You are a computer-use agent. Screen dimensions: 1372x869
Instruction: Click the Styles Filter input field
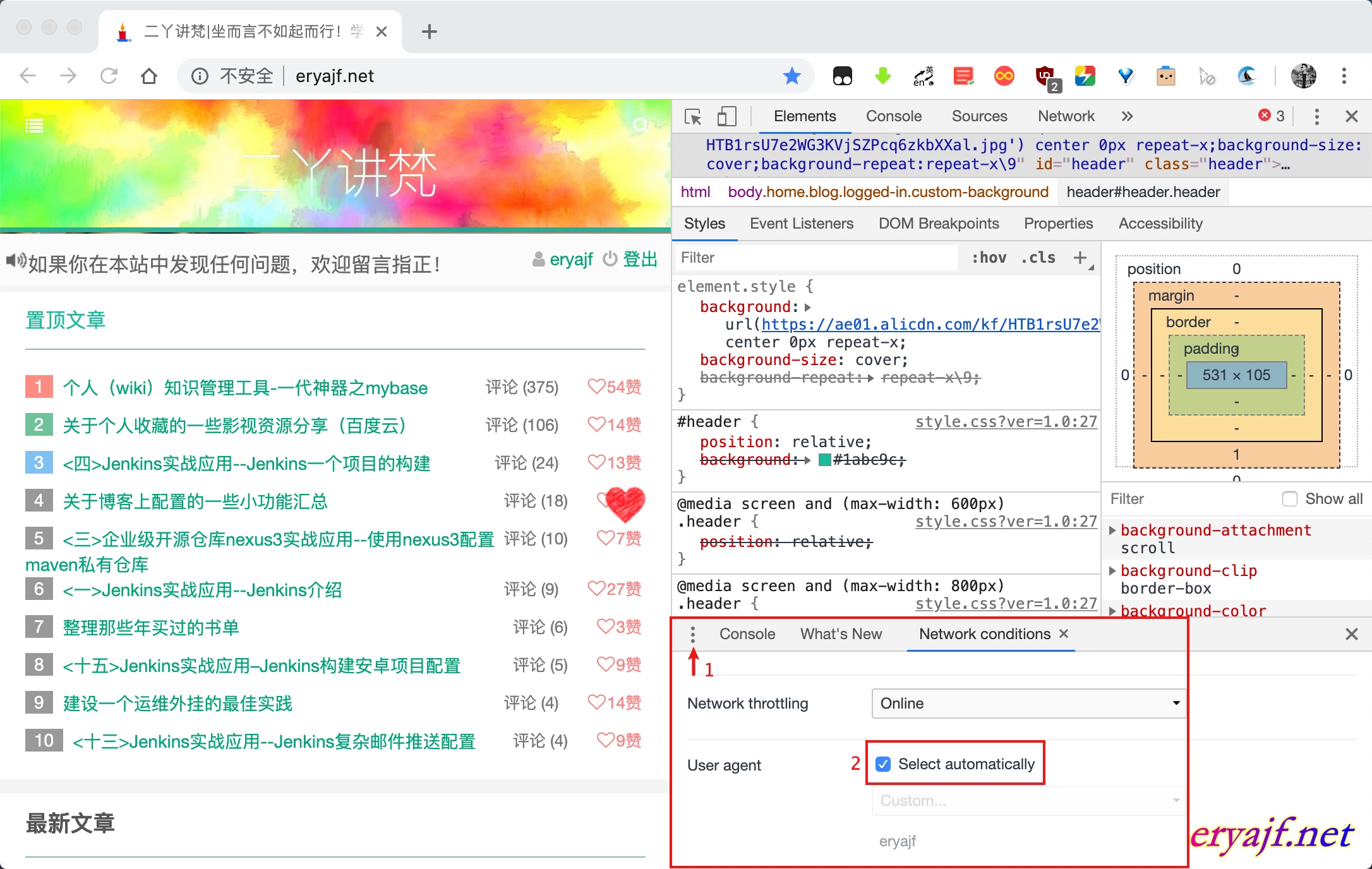815,258
